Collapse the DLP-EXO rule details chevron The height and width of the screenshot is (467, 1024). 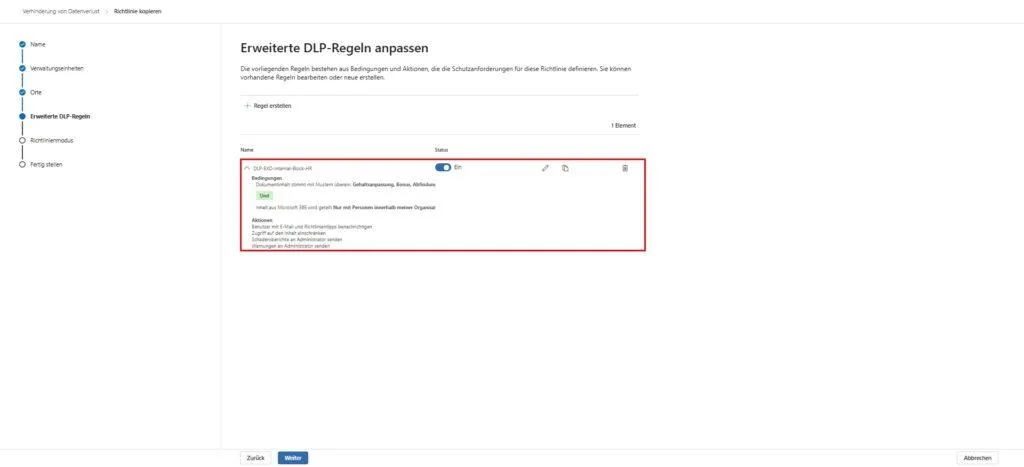pyautogui.click(x=247, y=169)
